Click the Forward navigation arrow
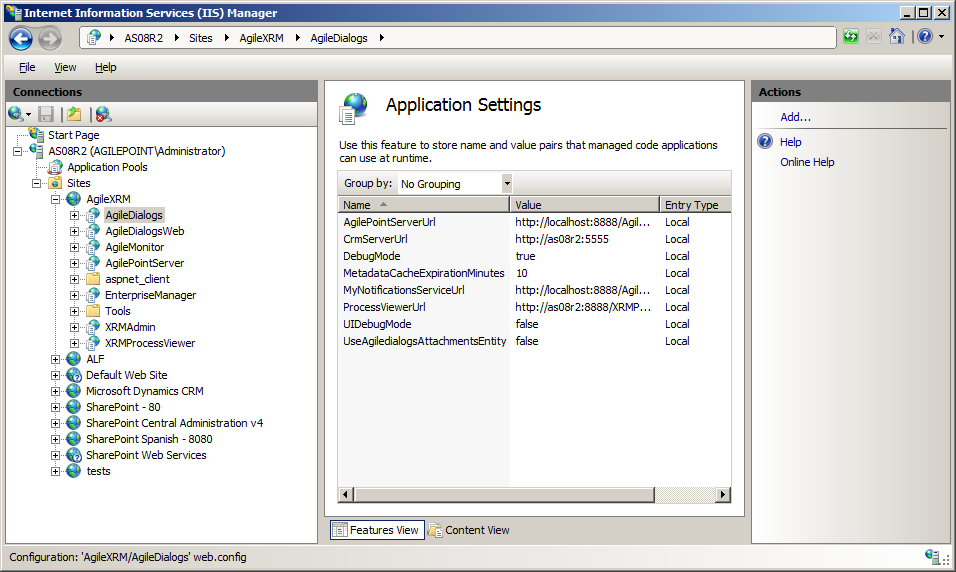 [x=50, y=38]
